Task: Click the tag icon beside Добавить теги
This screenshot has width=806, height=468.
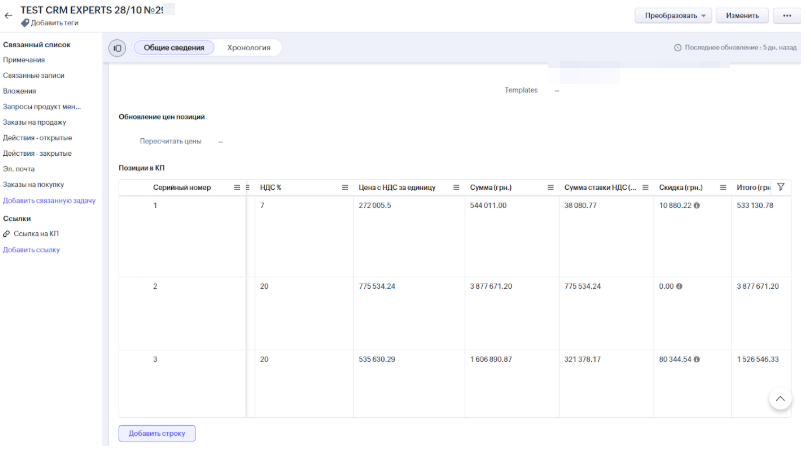Action: coord(25,23)
